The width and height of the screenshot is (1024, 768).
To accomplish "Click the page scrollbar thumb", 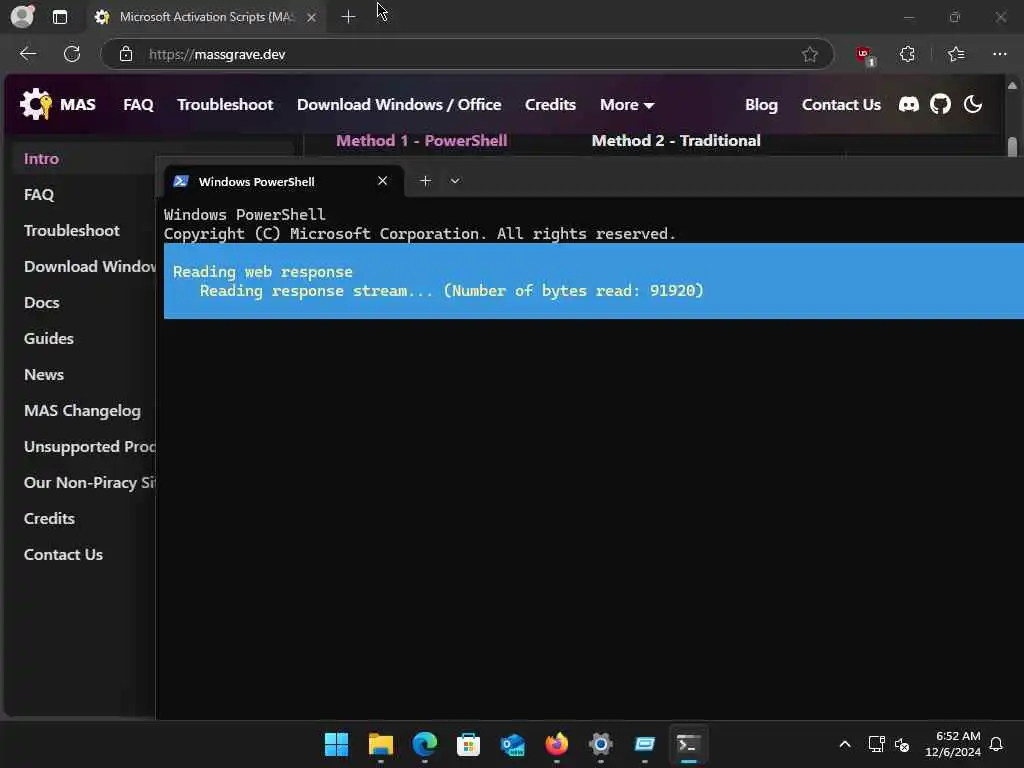I will pyautogui.click(x=1012, y=146).
